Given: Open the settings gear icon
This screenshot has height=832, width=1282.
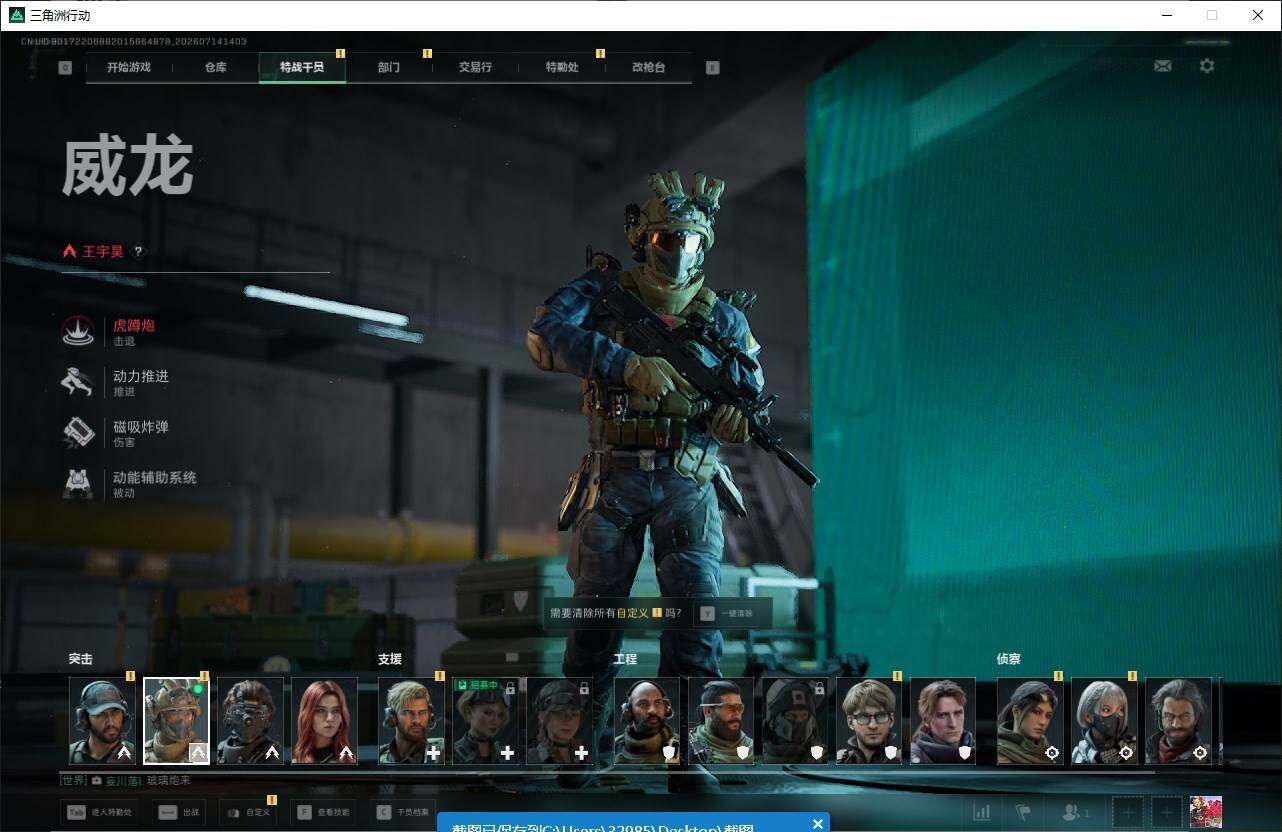Looking at the screenshot, I should click(x=1207, y=66).
